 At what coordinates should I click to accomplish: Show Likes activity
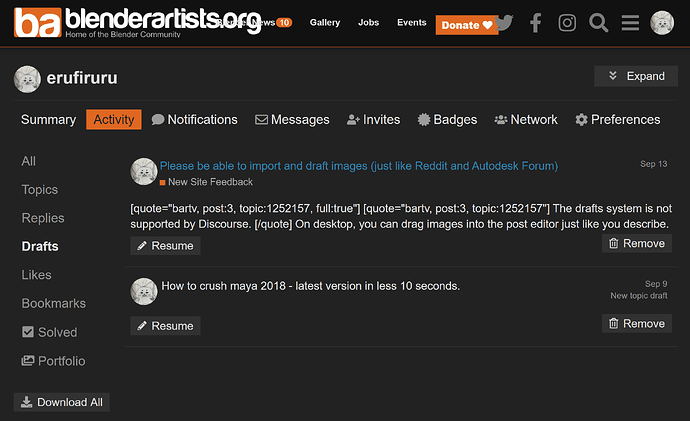pyautogui.click(x=36, y=275)
